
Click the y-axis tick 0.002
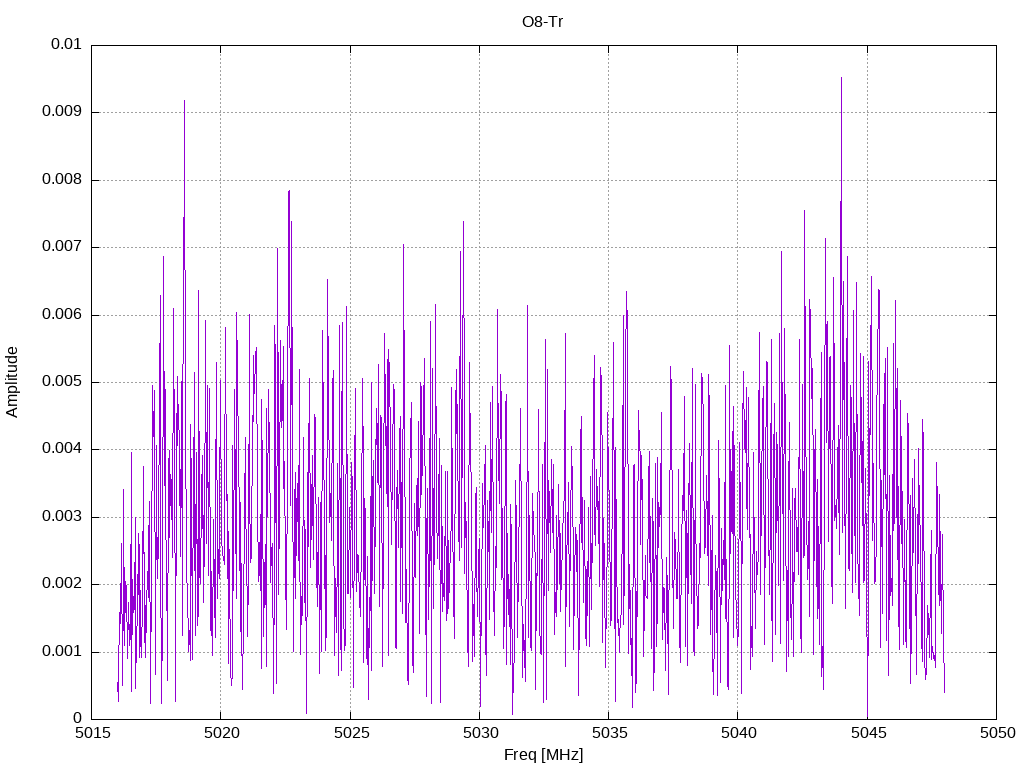click(62, 584)
